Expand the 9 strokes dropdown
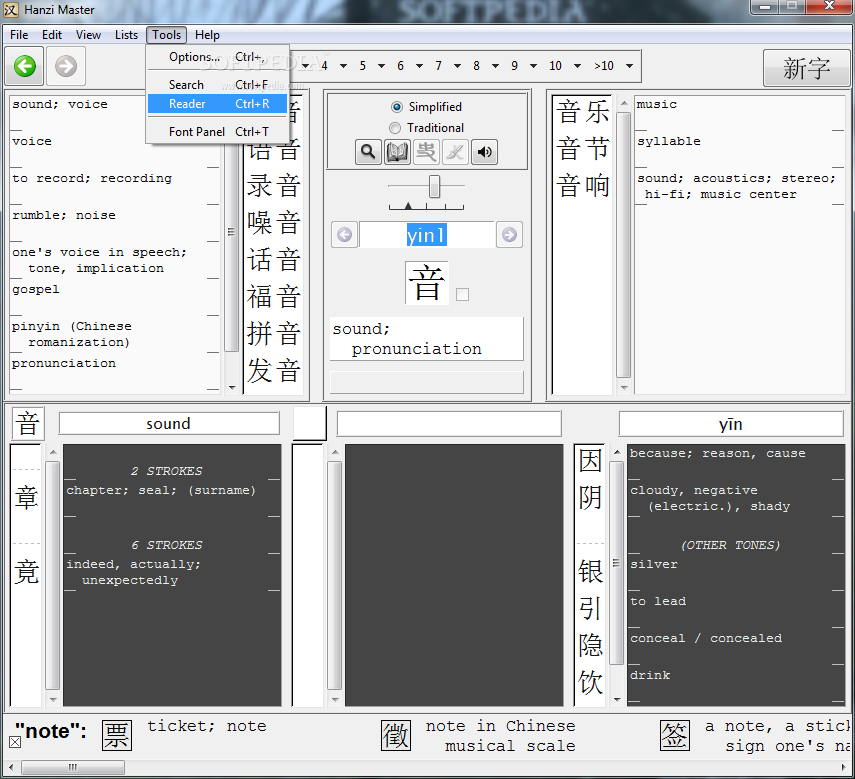 (x=533, y=66)
